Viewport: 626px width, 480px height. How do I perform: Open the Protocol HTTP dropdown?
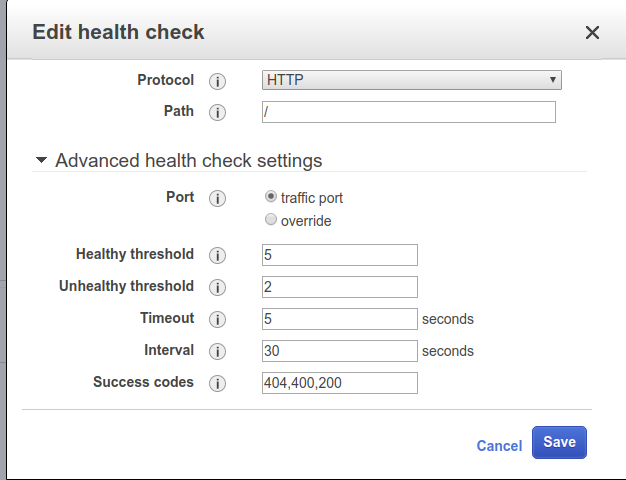coord(411,80)
